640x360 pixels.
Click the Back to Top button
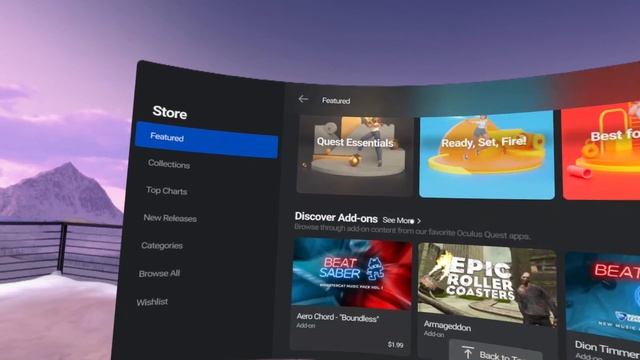point(495,351)
